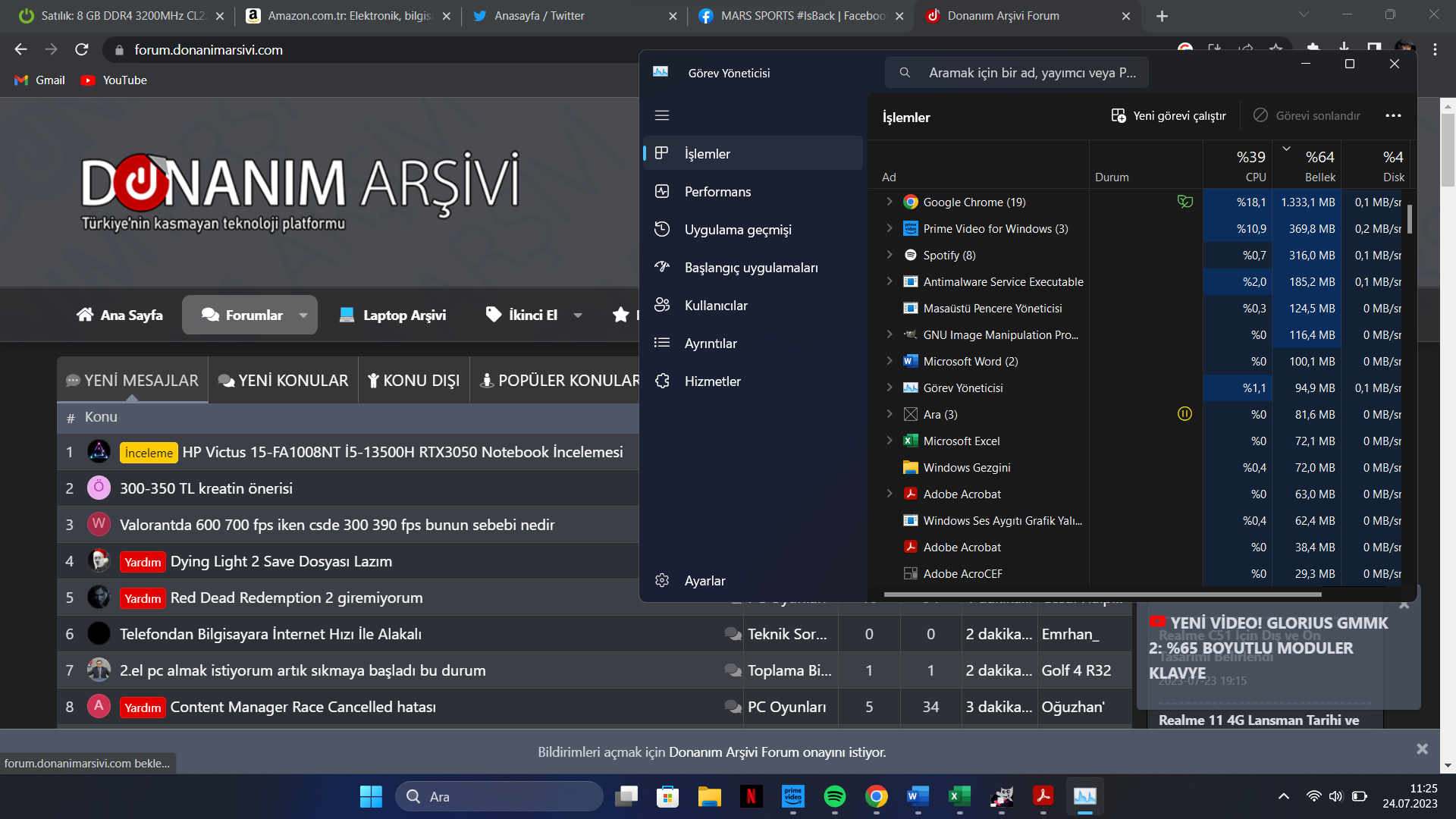
Task: Click İşlemler tab in Task Manager
Action: 751,154
